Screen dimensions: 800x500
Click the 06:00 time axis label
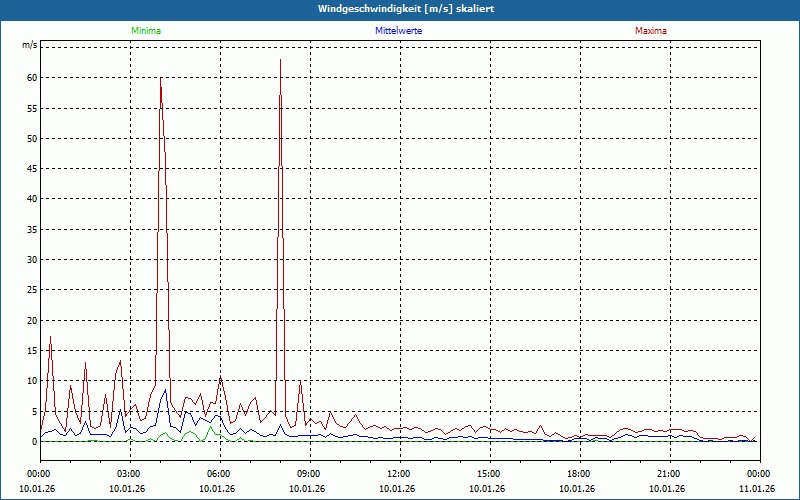tap(220, 474)
